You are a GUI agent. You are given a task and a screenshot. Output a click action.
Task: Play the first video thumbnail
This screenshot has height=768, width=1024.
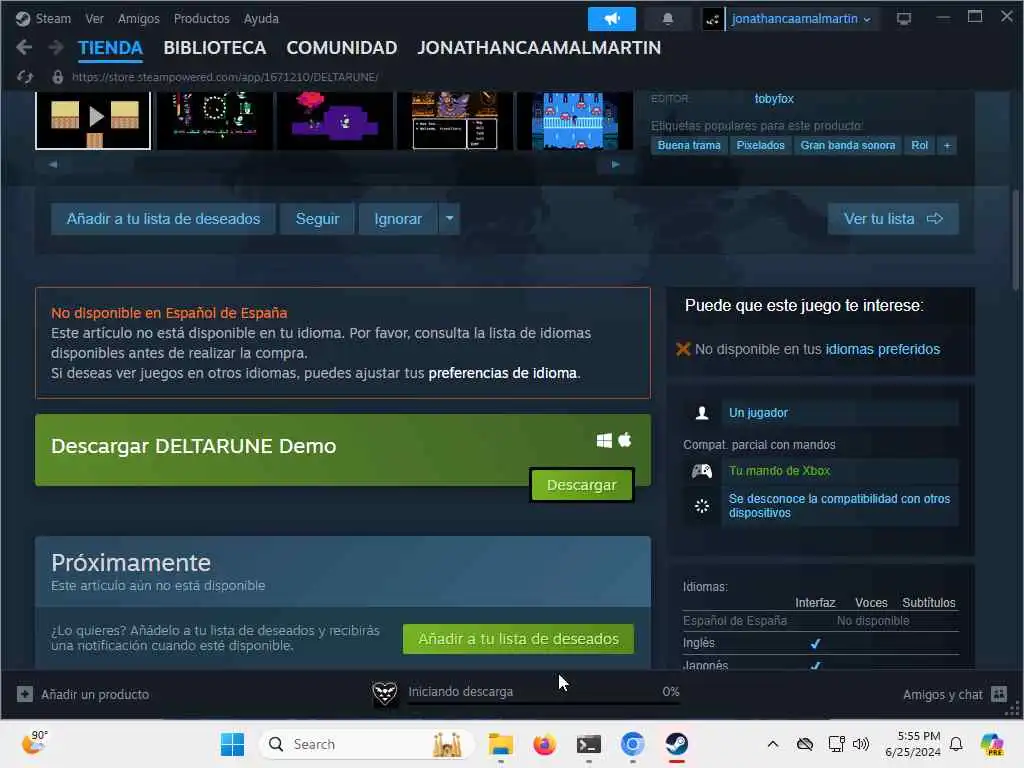pos(93,120)
